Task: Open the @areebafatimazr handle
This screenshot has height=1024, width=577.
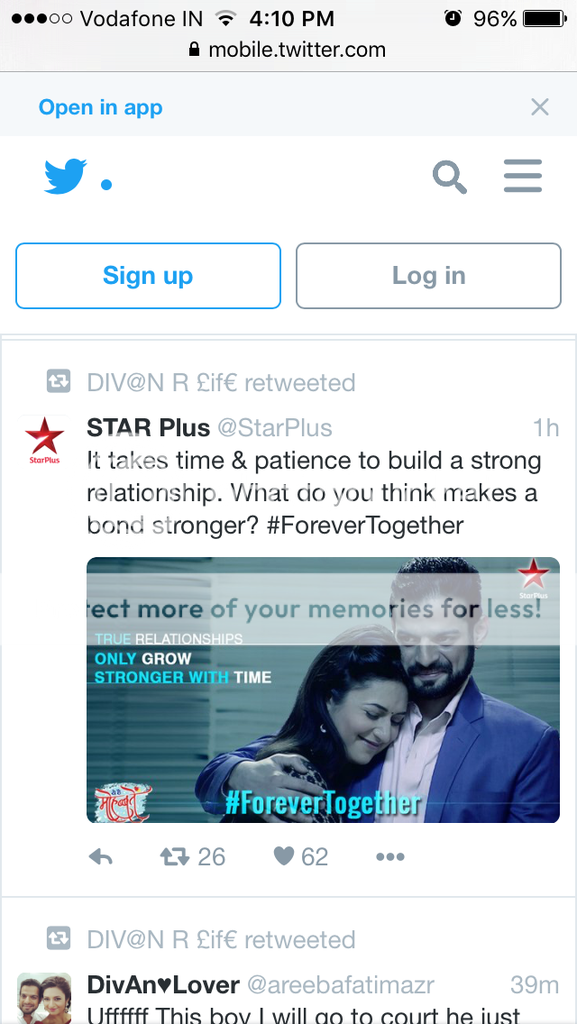Action: click(339, 985)
